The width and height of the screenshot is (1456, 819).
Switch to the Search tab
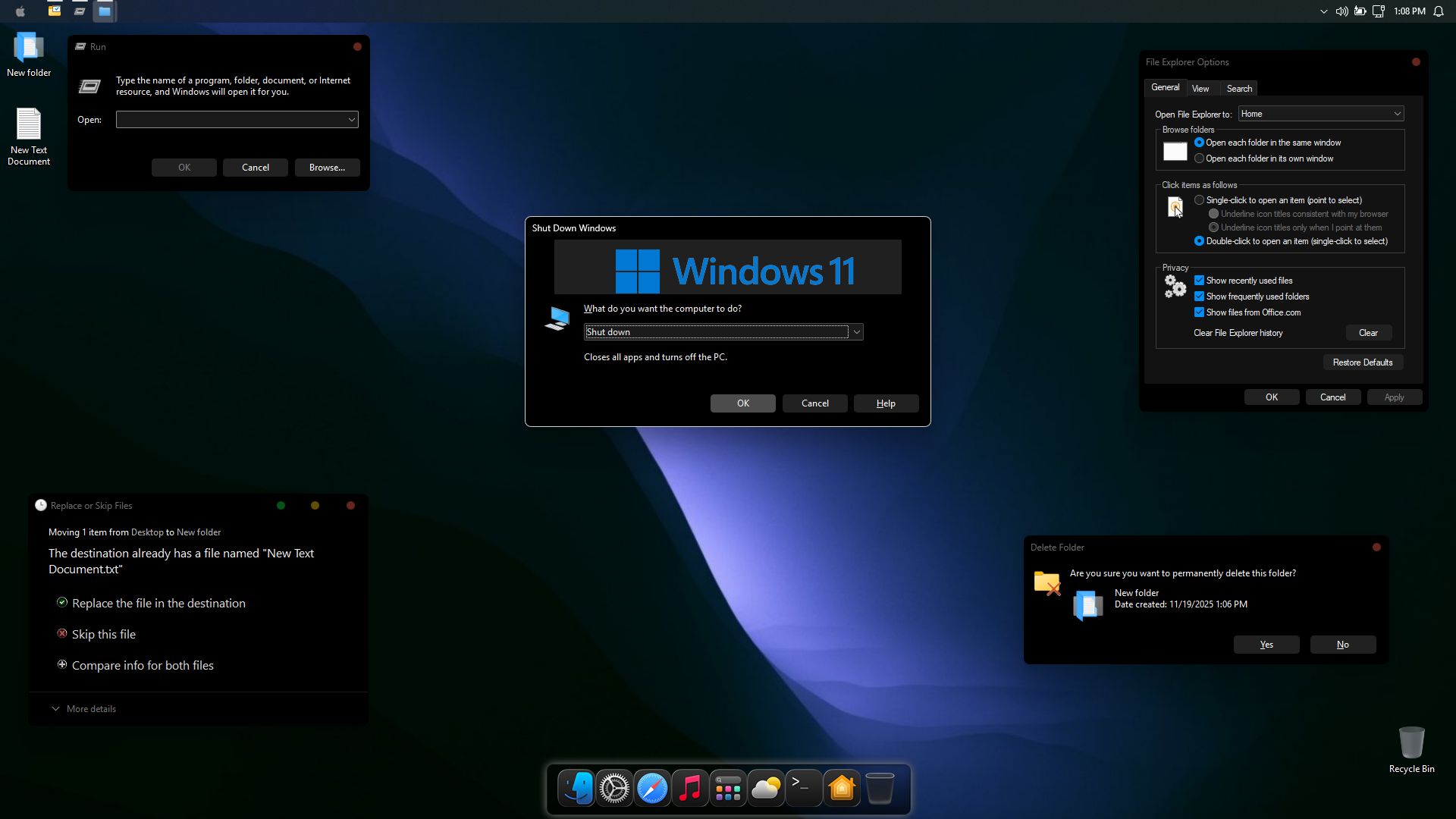(1239, 89)
